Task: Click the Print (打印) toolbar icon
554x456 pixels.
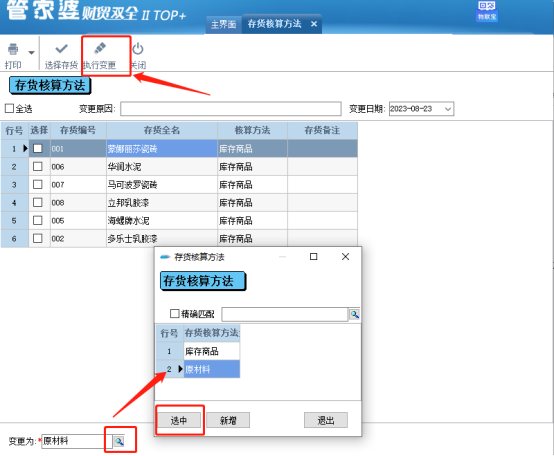Action: click(13, 49)
